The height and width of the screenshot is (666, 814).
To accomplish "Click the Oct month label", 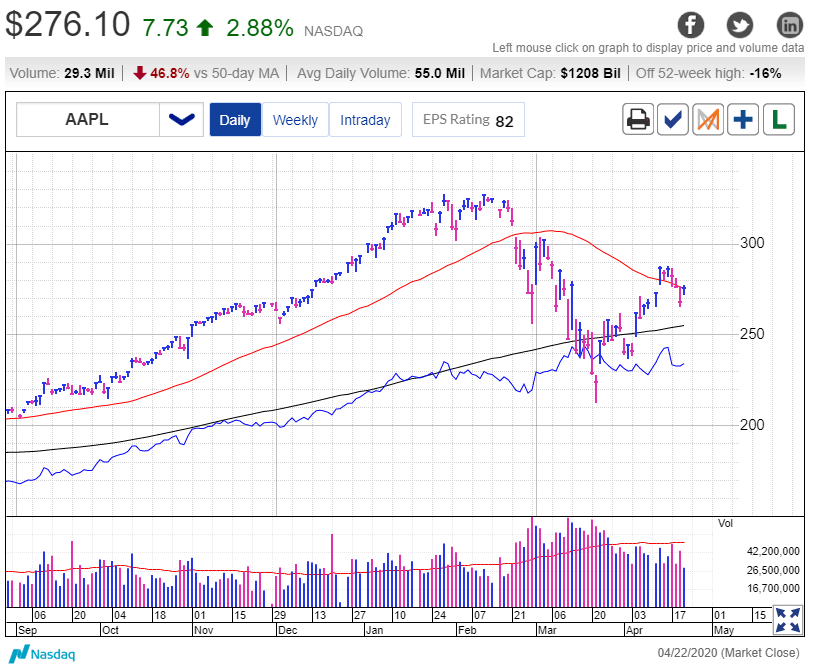I will [111, 630].
